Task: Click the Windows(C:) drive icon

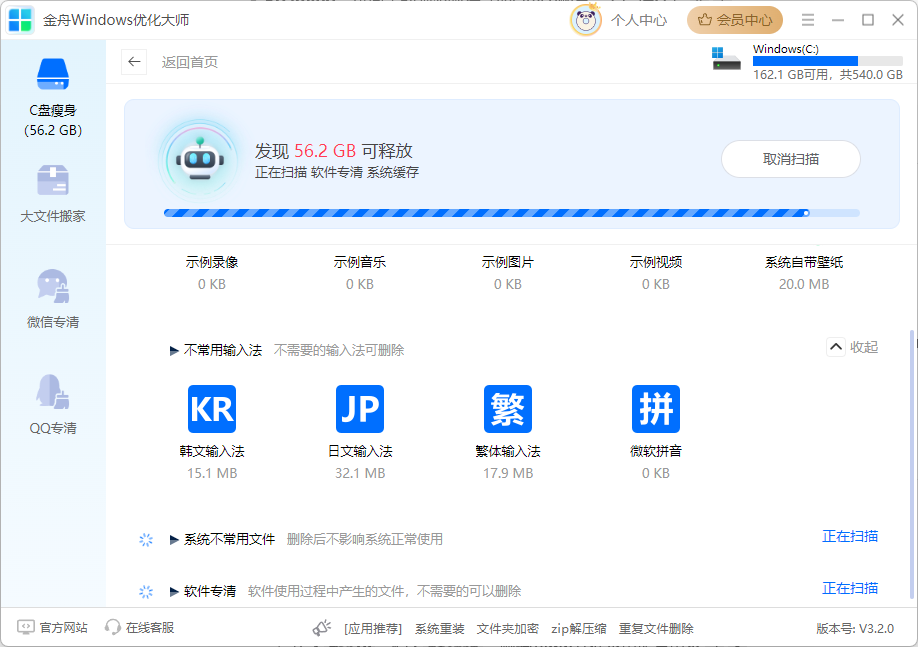Action: 726,59
